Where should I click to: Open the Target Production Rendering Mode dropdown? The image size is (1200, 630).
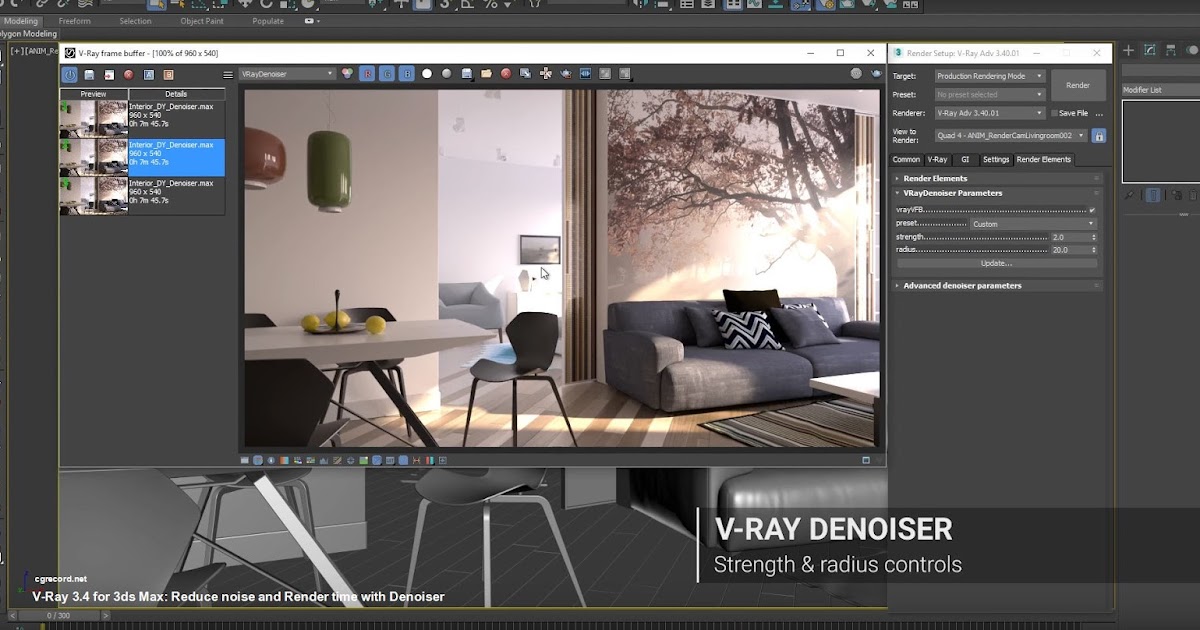click(x=990, y=76)
